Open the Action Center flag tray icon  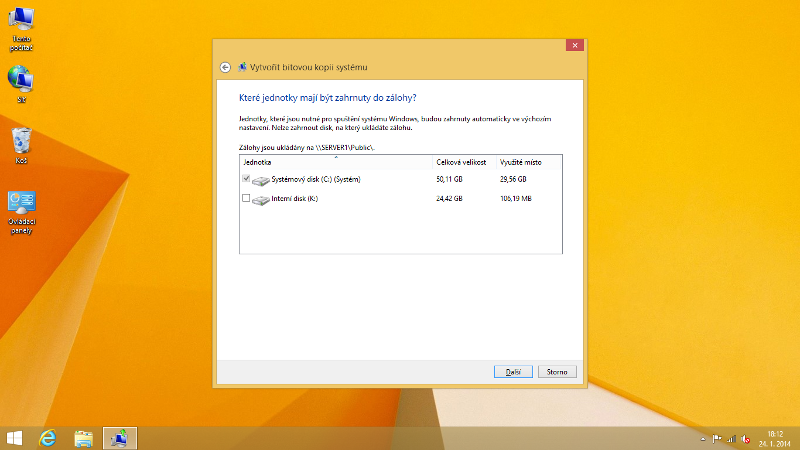[x=716, y=438]
